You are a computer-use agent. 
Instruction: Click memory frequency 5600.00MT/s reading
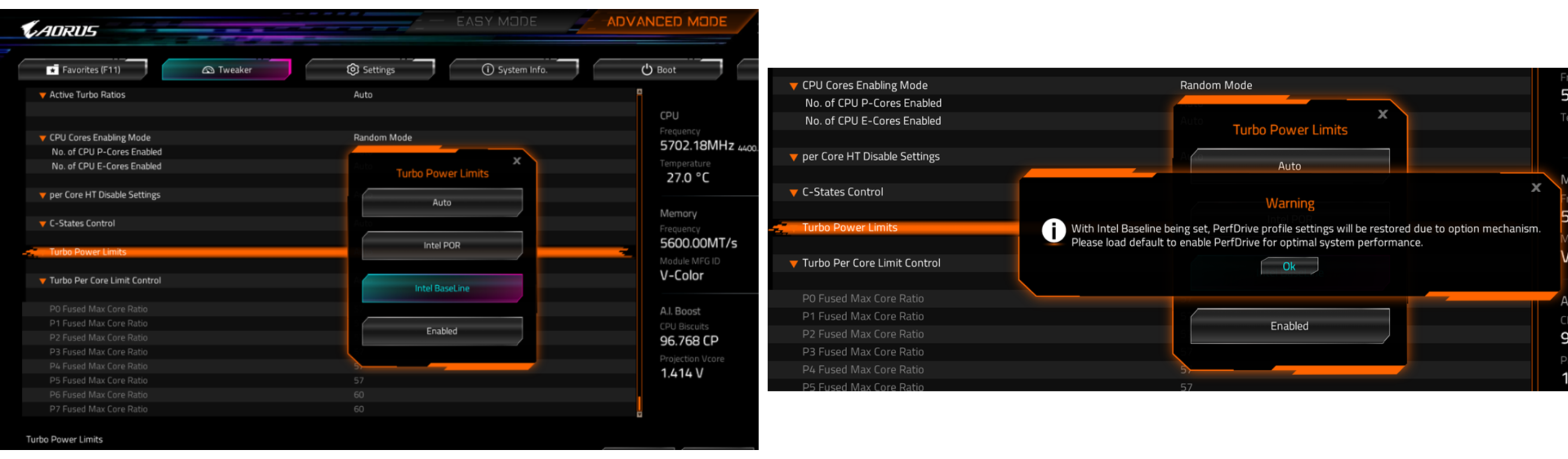pos(698,243)
